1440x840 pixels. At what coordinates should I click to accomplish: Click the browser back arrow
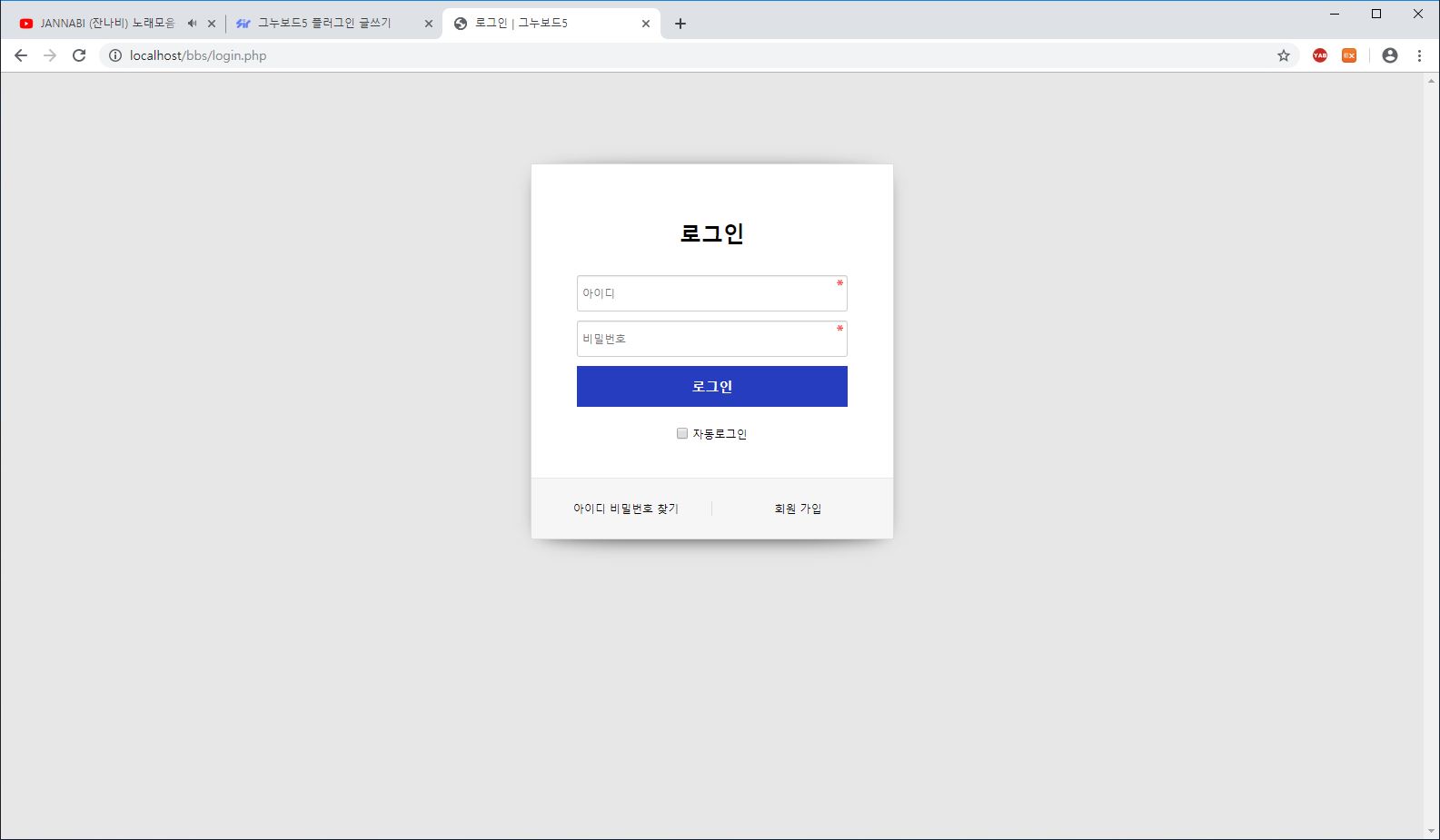[x=21, y=55]
